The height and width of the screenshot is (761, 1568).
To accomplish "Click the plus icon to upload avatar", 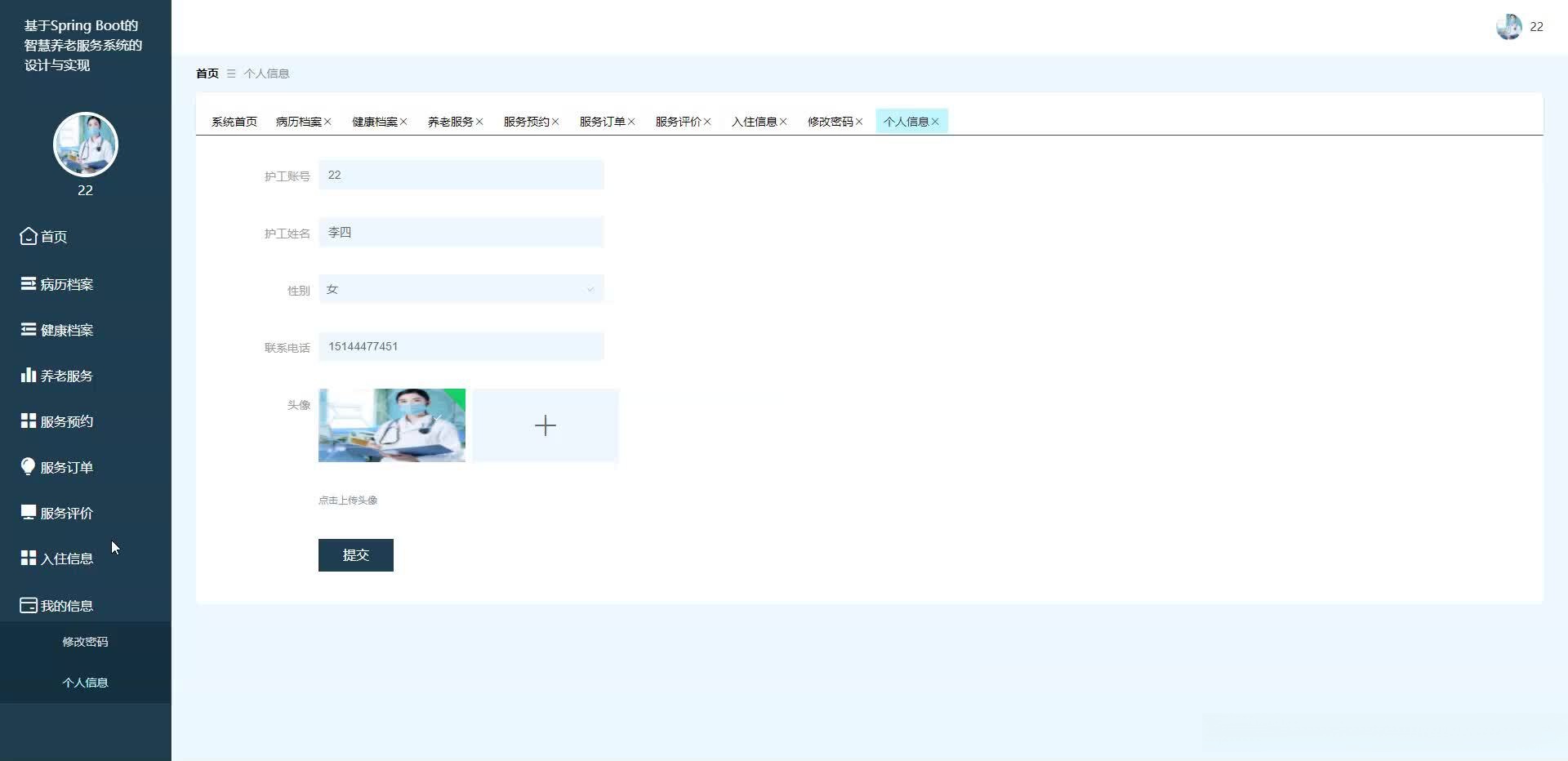I will click(546, 425).
